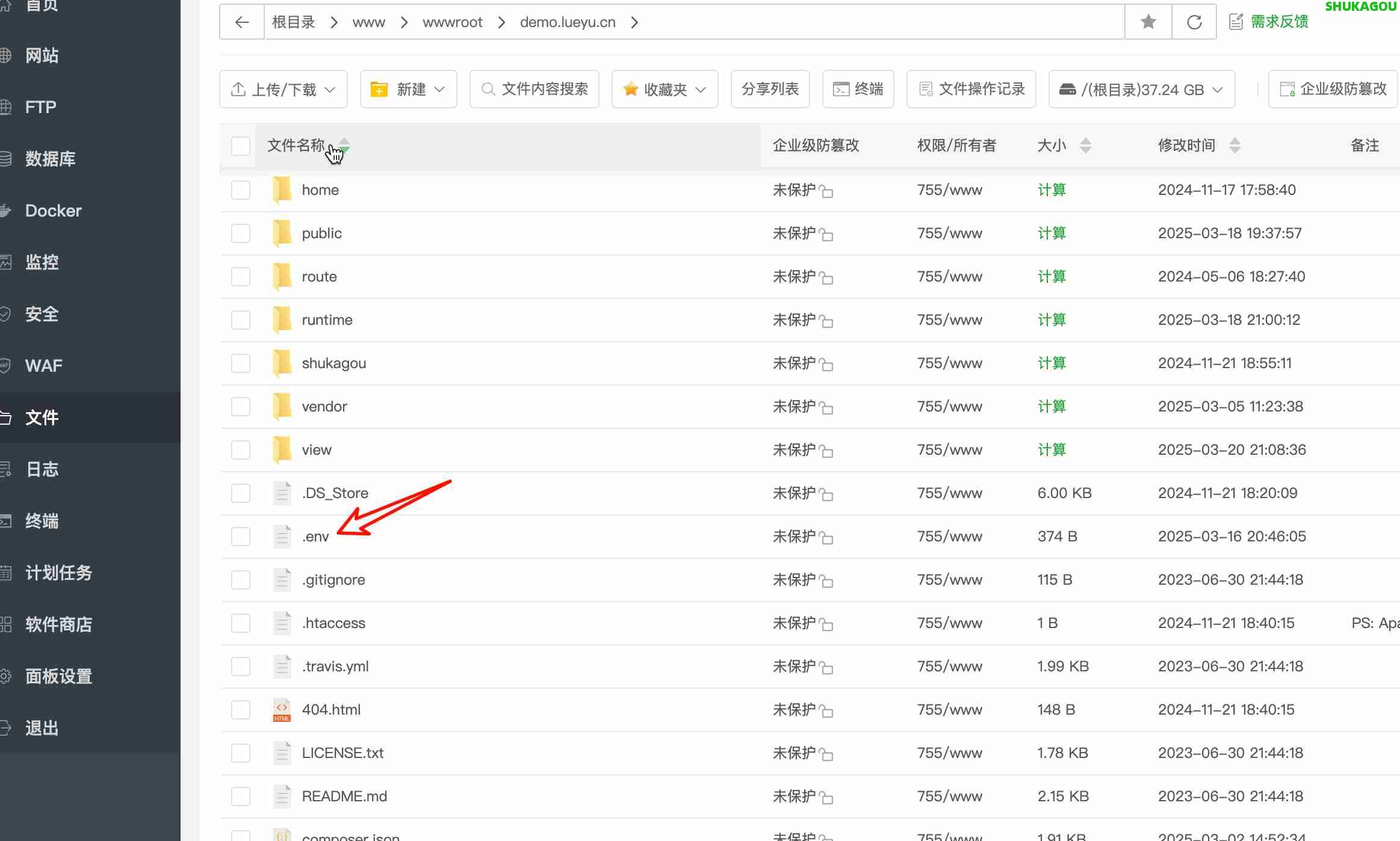The height and width of the screenshot is (841, 1400).
Task: Navigate to wwwroot via the breadcrumb
Action: click(453, 22)
